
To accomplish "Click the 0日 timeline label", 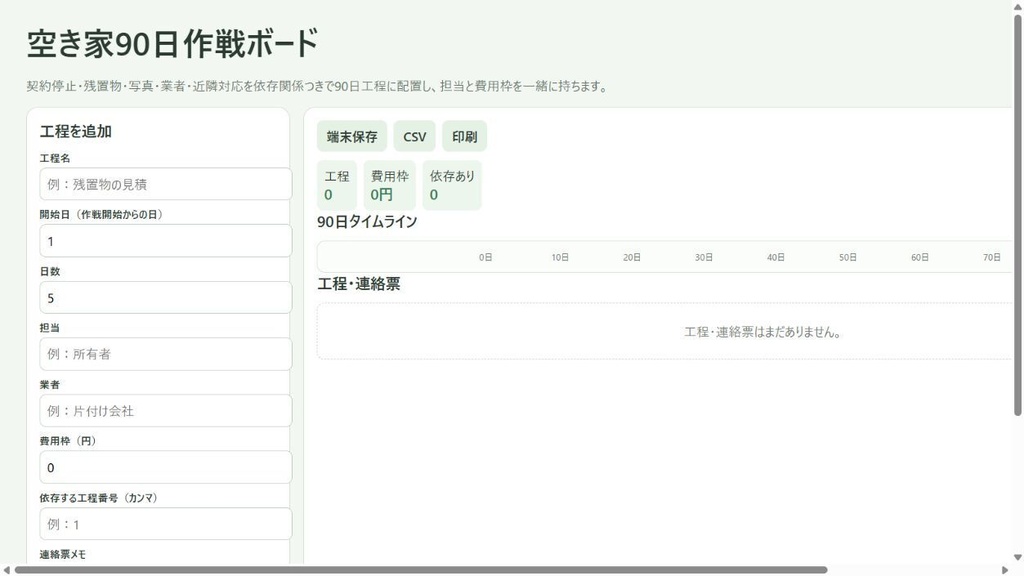I will (485, 257).
